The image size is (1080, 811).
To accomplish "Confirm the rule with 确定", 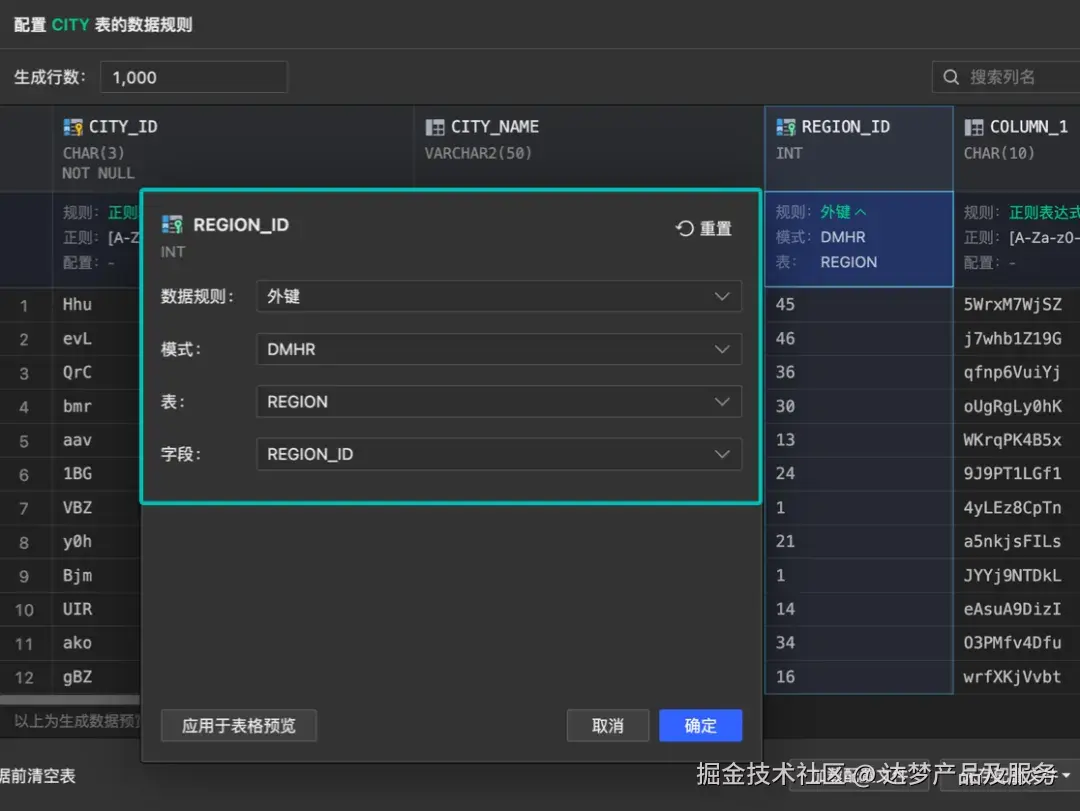I will pos(700,726).
